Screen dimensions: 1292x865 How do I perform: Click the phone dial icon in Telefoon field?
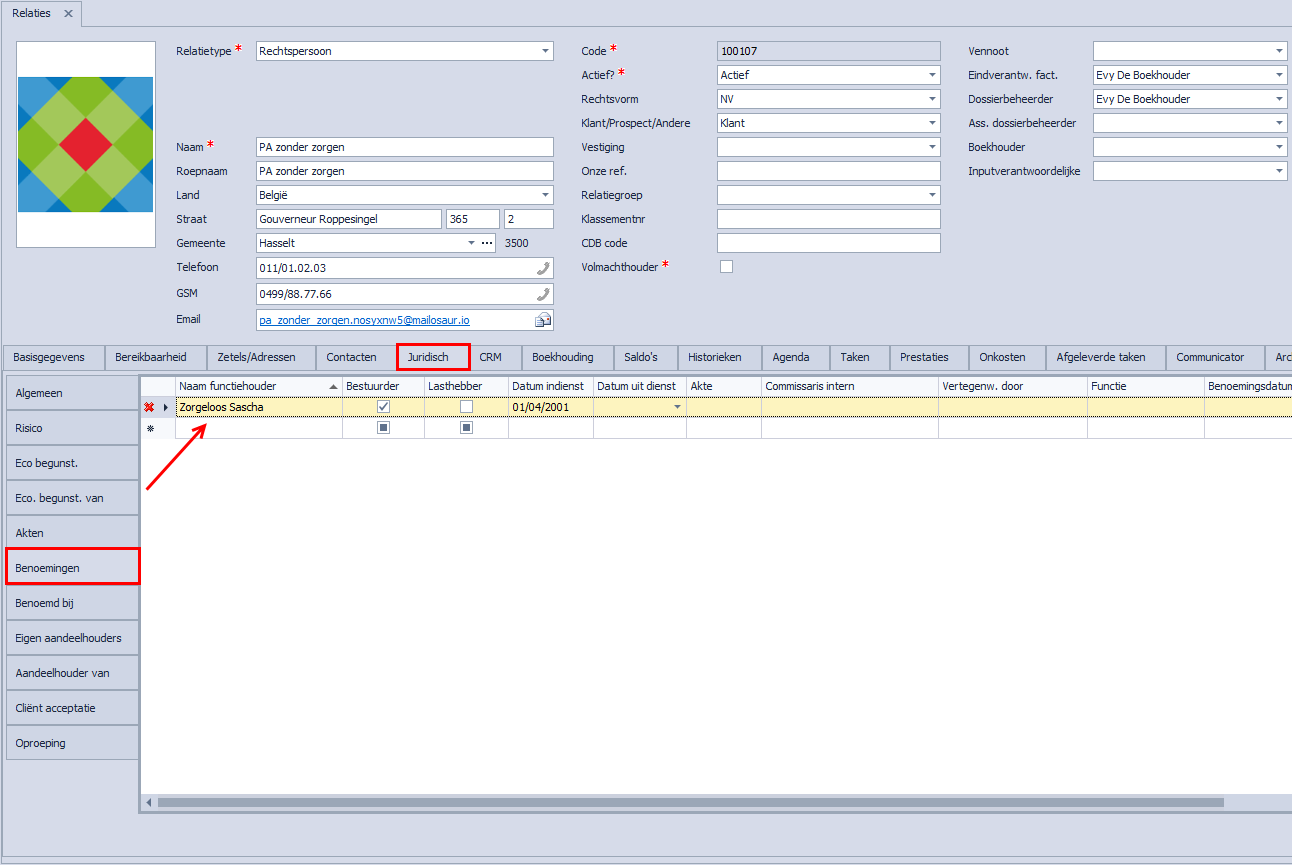pyautogui.click(x=543, y=268)
